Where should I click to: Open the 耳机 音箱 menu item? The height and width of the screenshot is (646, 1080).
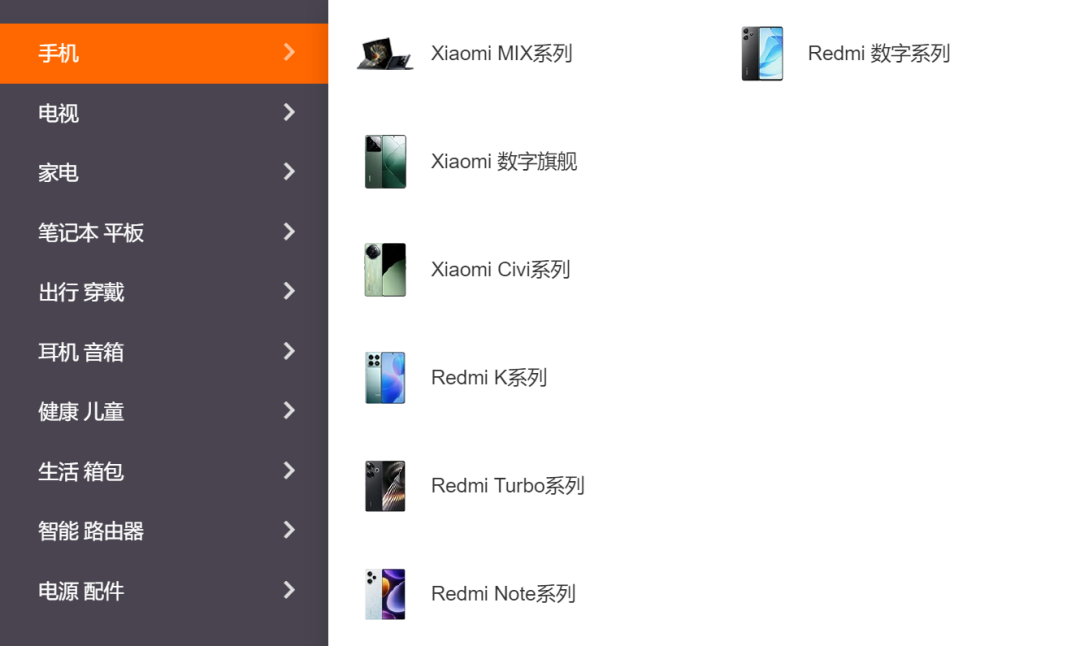164,352
